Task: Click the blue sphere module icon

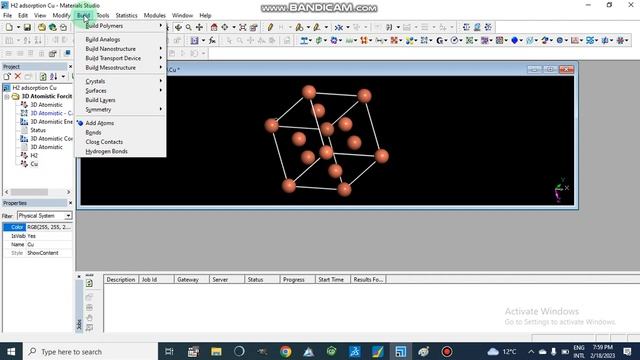Action: pyautogui.click(x=514, y=40)
